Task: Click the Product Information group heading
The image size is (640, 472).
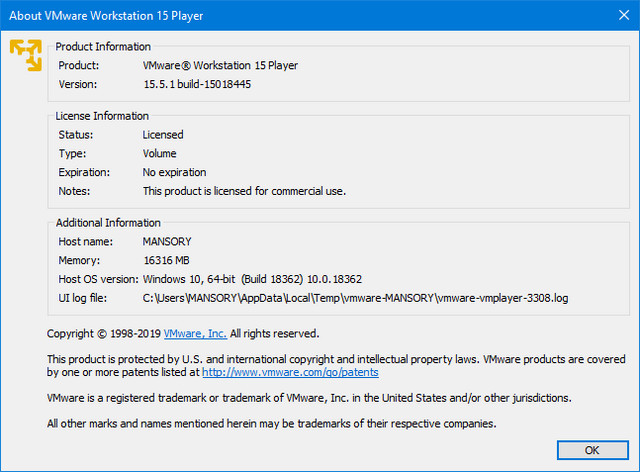Action: click(103, 46)
